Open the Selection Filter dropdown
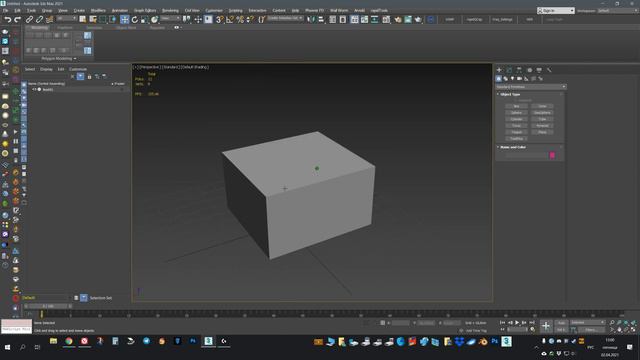Image resolution: width=640 pixels, height=360 pixels. click(x=67, y=19)
